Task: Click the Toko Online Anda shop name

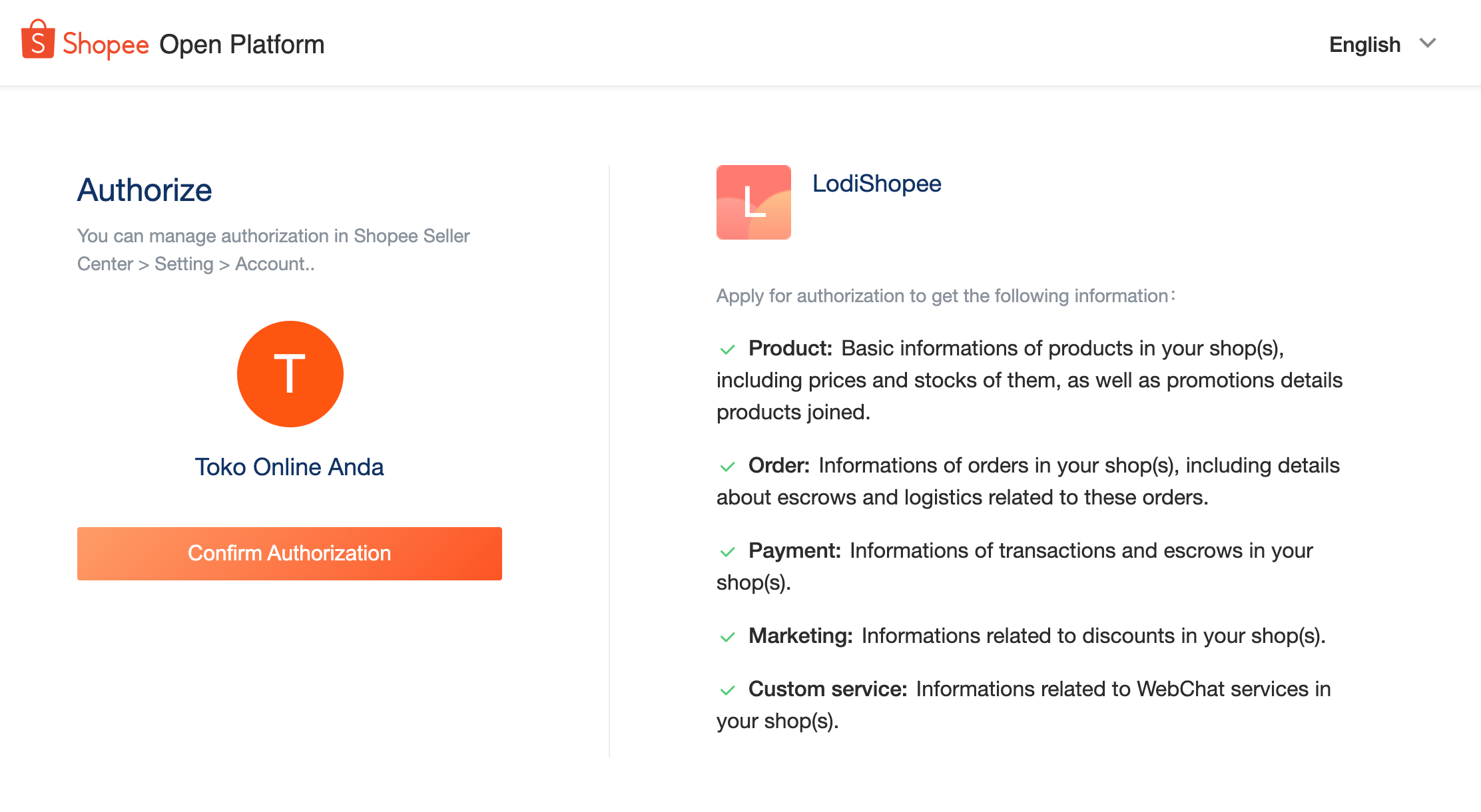Action: (289, 467)
